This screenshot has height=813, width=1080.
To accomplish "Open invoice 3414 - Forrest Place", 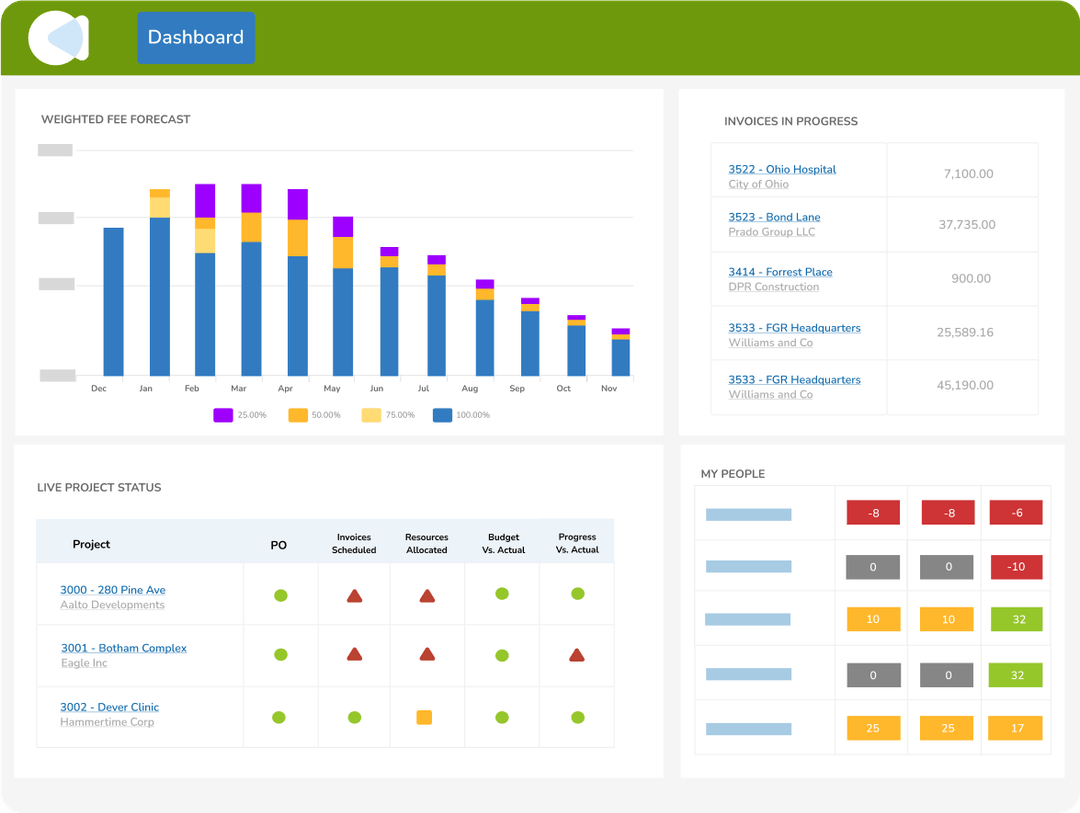I will 780,272.
